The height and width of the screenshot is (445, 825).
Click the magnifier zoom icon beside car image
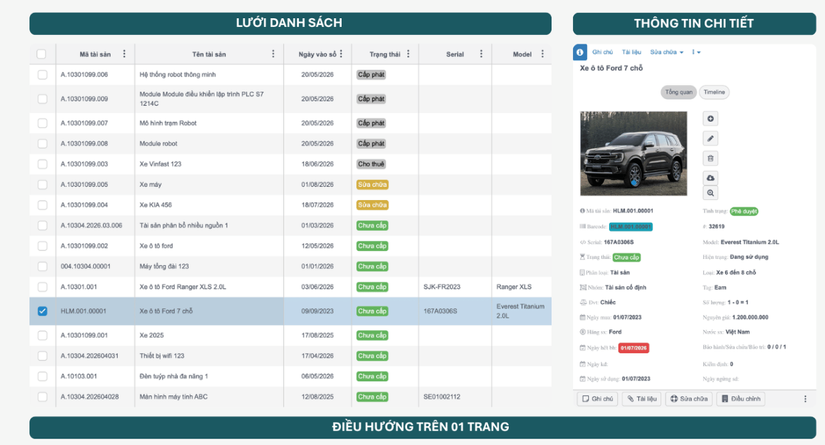710,193
